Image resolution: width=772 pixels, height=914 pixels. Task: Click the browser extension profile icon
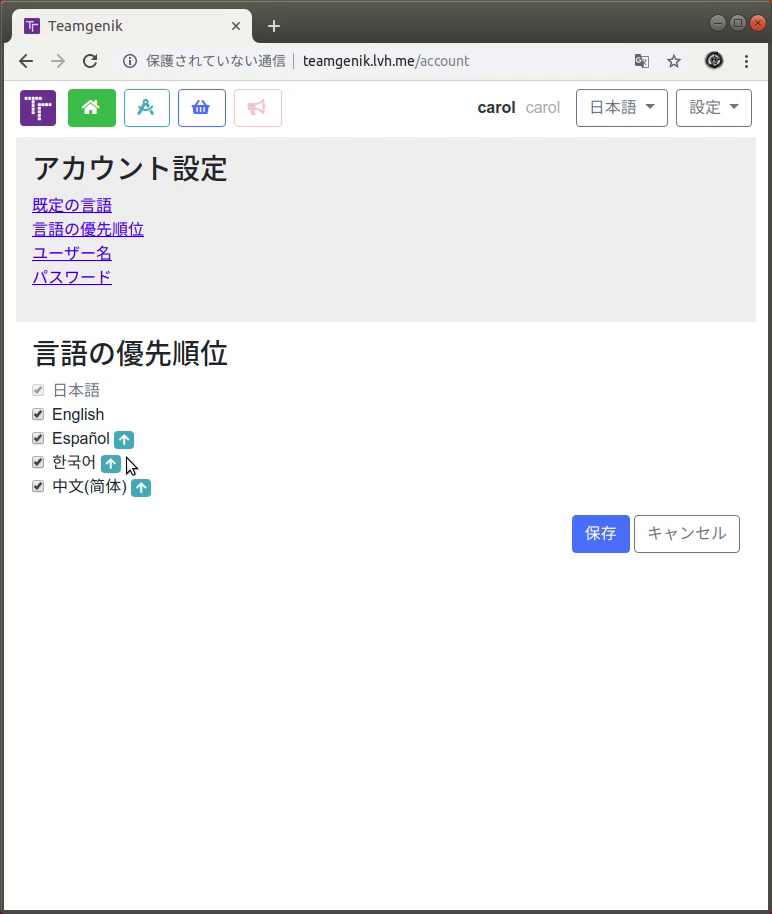(714, 61)
